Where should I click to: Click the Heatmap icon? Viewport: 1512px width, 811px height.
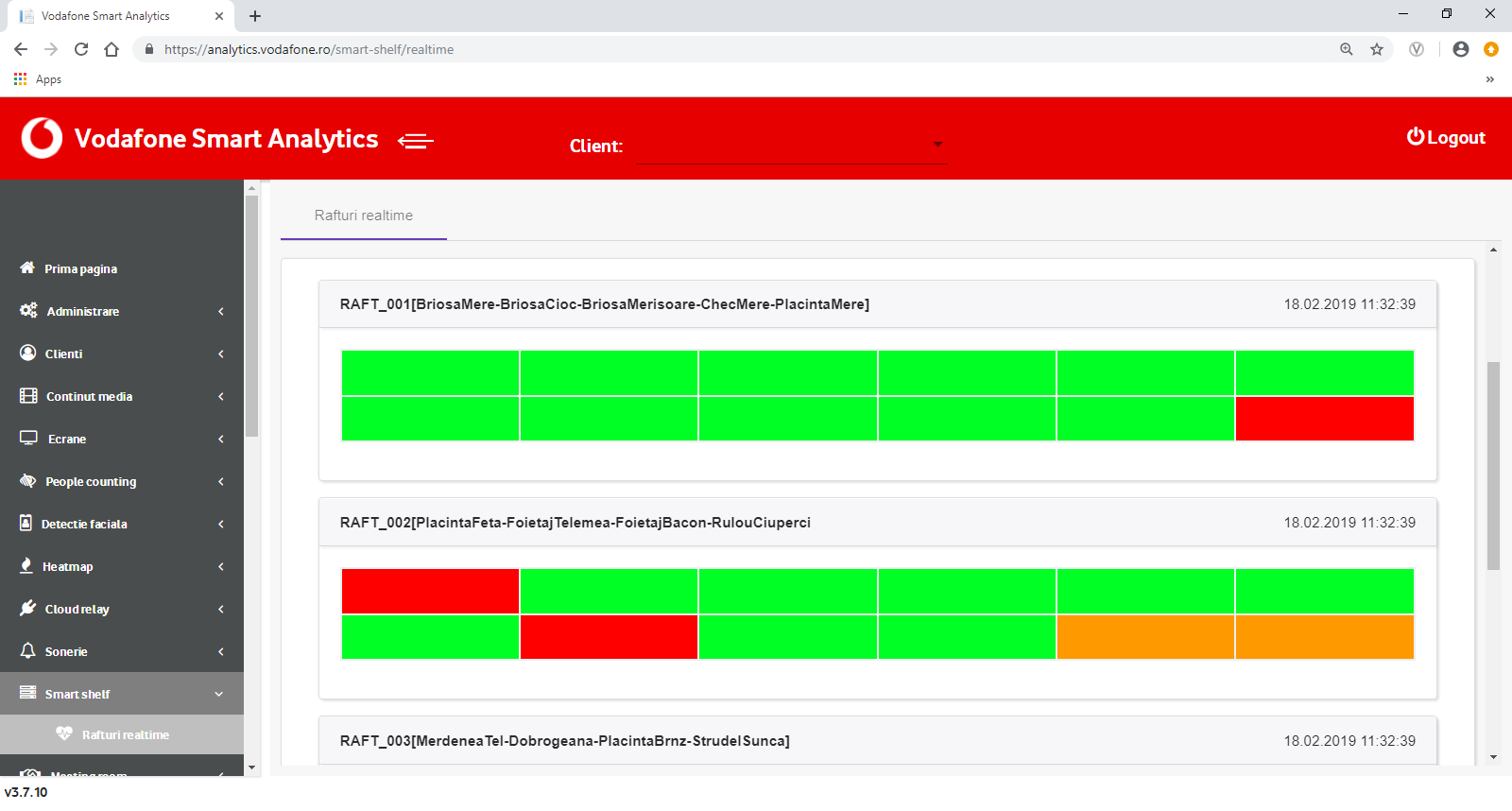pyautogui.click(x=26, y=565)
